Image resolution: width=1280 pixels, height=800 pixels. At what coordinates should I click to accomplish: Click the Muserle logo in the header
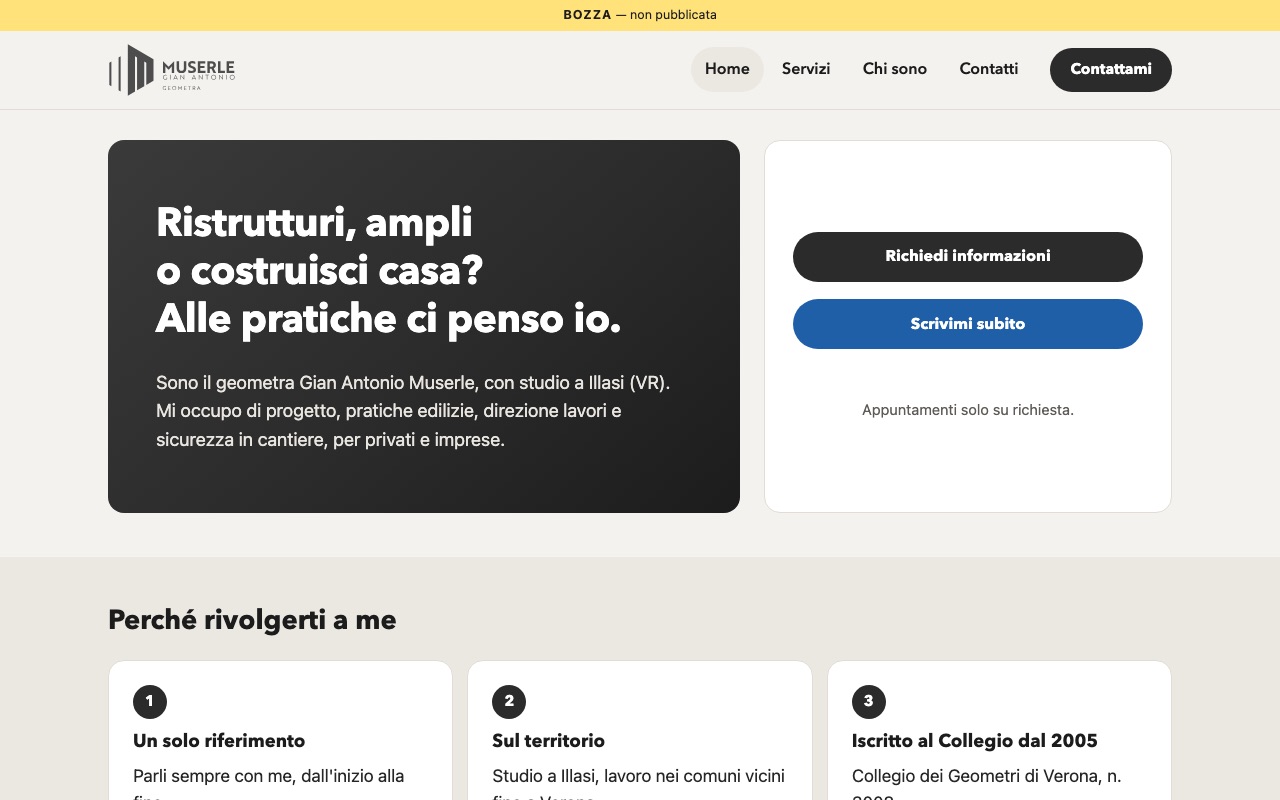(172, 70)
